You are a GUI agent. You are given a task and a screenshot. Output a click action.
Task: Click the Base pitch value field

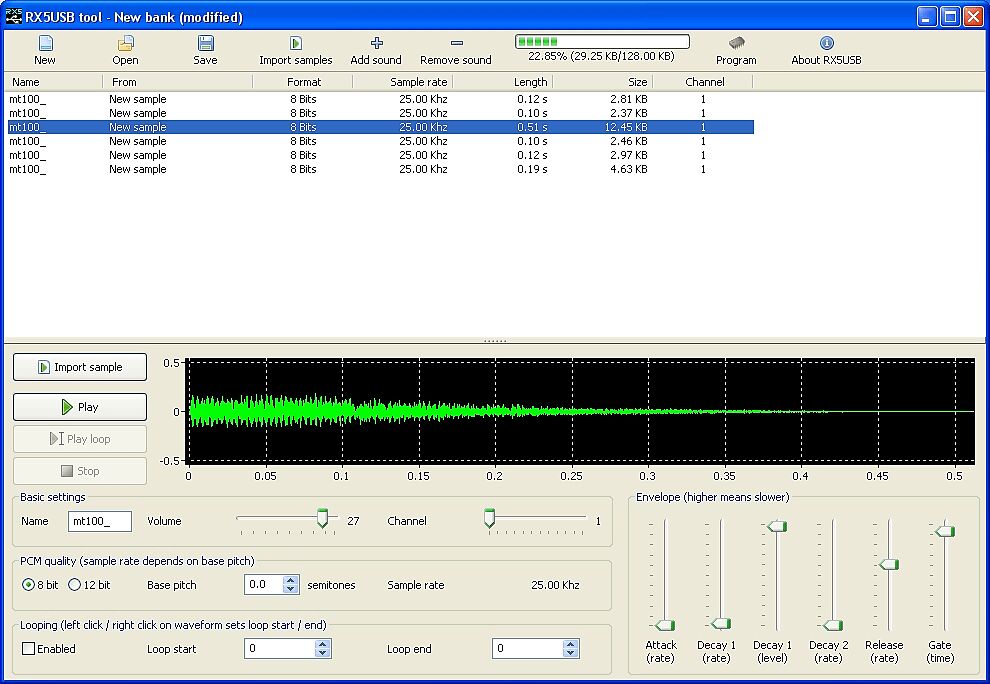(264, 585)
